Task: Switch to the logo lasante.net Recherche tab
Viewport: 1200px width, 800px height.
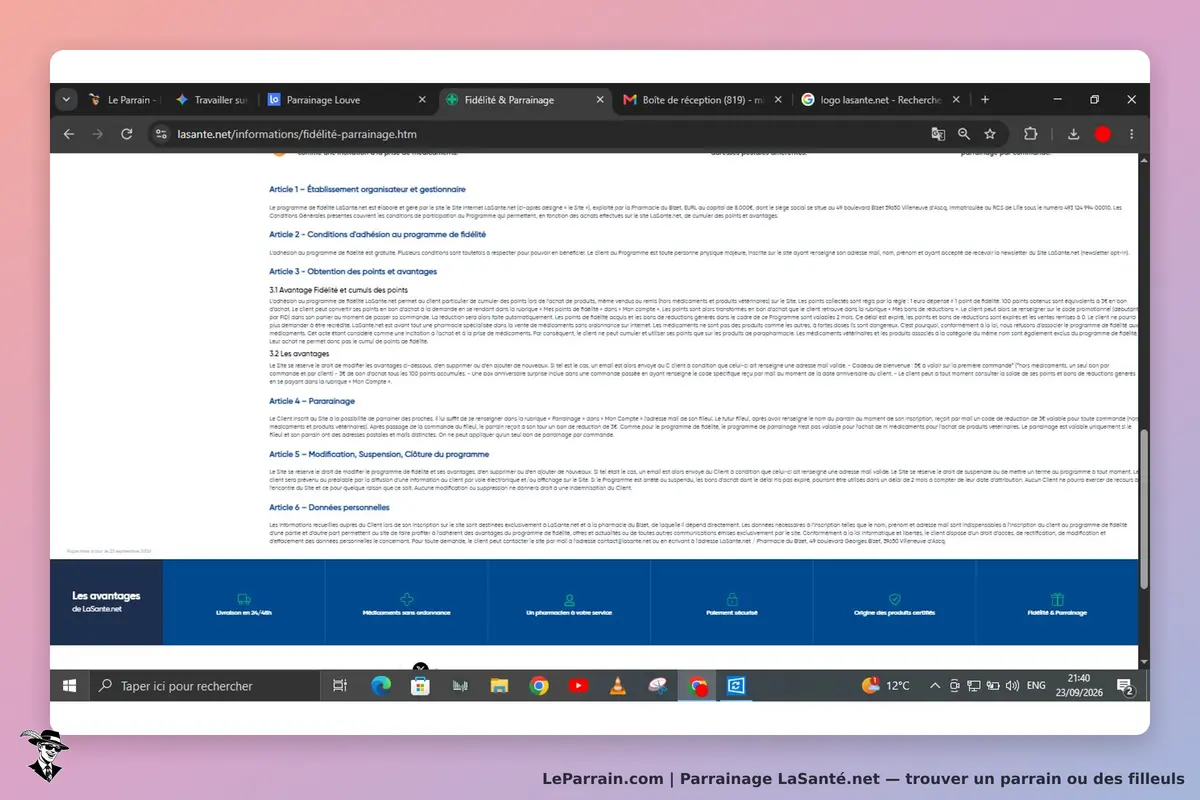Action: coord(881,100)
